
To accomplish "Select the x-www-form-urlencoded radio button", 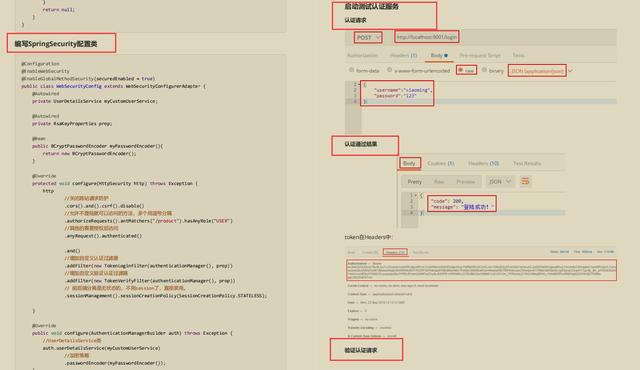I will pyautogui.click(x=389, y=70).
